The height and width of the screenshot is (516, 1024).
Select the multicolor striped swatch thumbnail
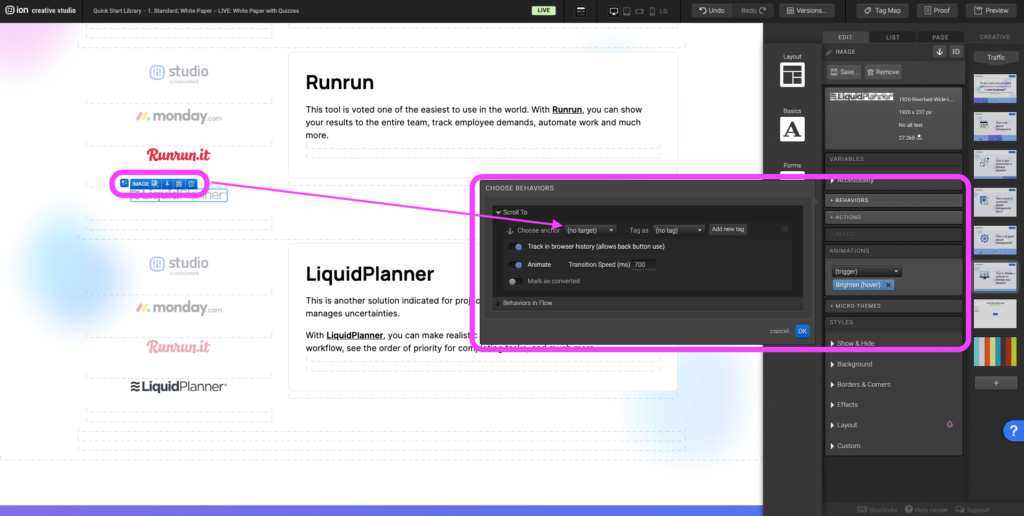(996, 351)
